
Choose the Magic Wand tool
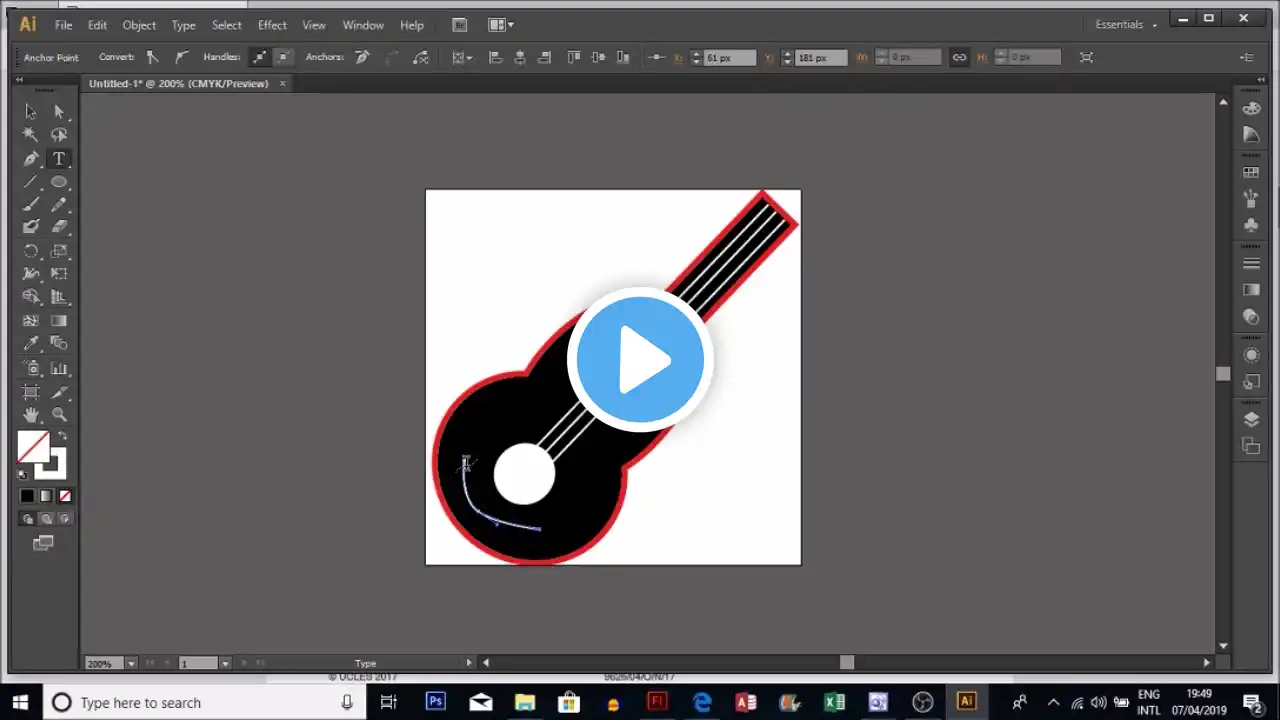pos(30,134)
